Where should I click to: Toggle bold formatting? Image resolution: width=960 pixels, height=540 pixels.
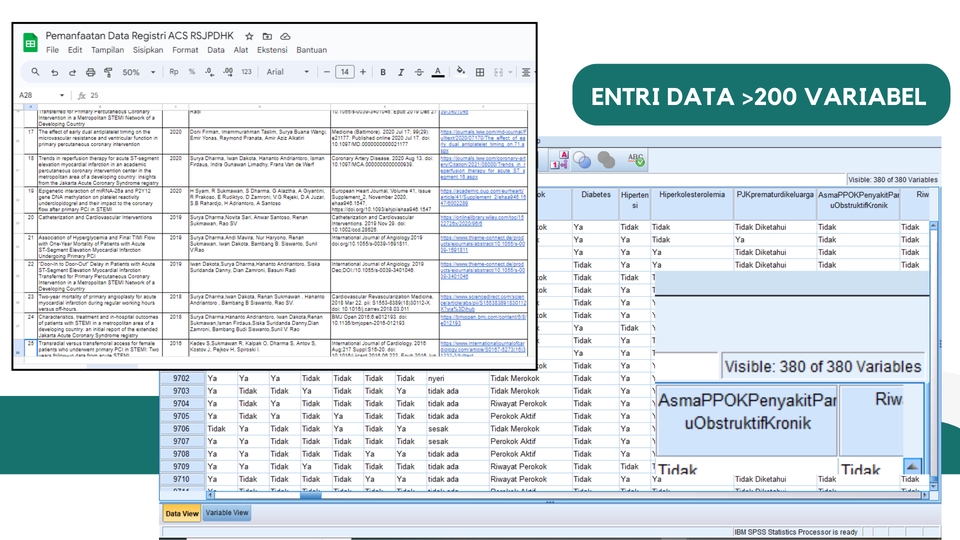coord(383,72)
